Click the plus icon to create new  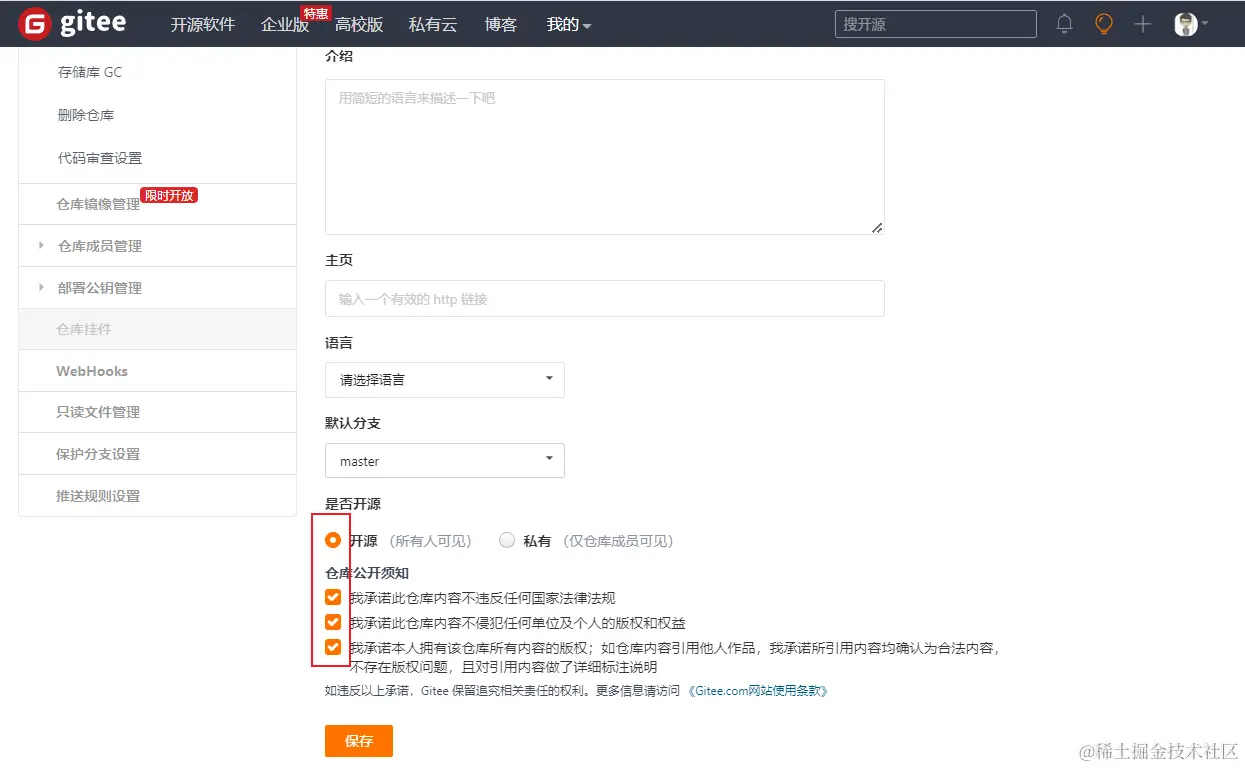click(x=1143, y=24)
